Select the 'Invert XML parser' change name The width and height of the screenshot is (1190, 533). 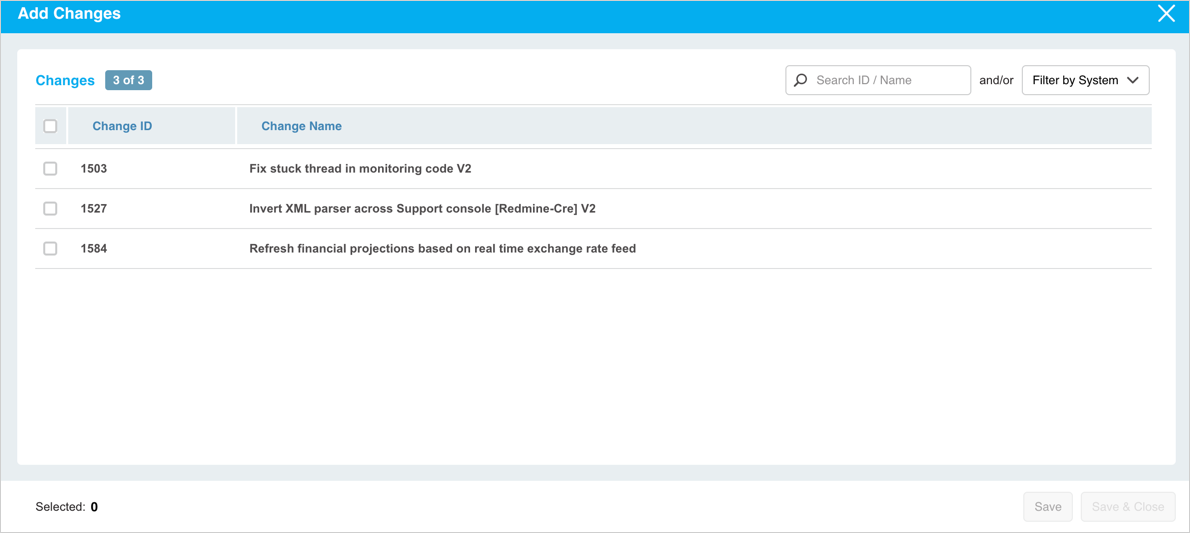[422, 209]
